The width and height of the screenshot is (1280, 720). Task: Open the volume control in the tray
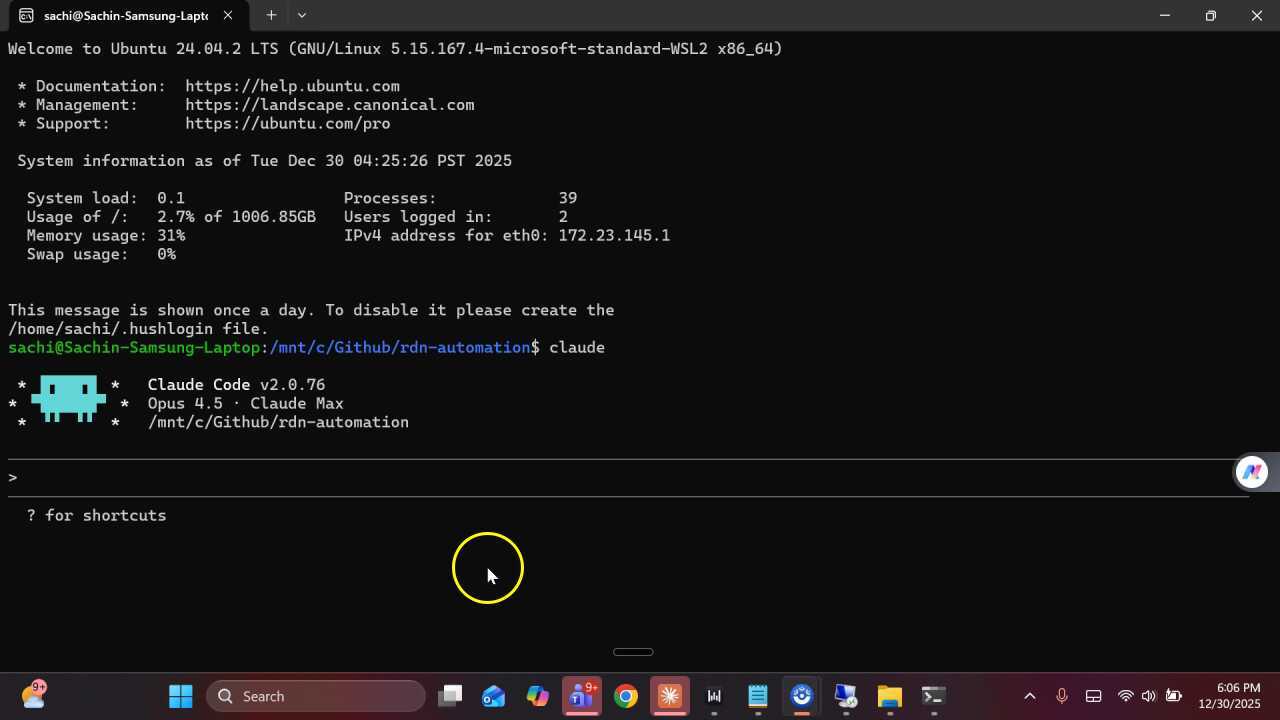coord(1149,696)
